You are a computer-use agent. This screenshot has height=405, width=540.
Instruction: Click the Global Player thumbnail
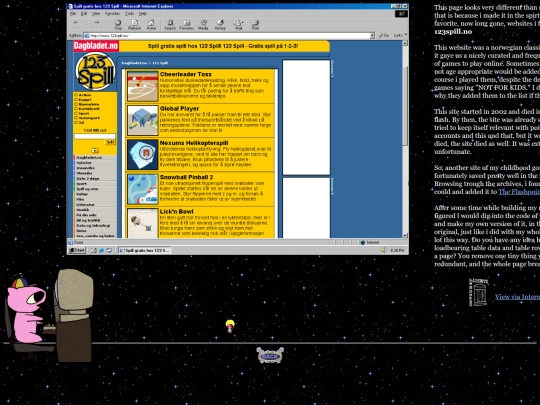tap(143, 120)
